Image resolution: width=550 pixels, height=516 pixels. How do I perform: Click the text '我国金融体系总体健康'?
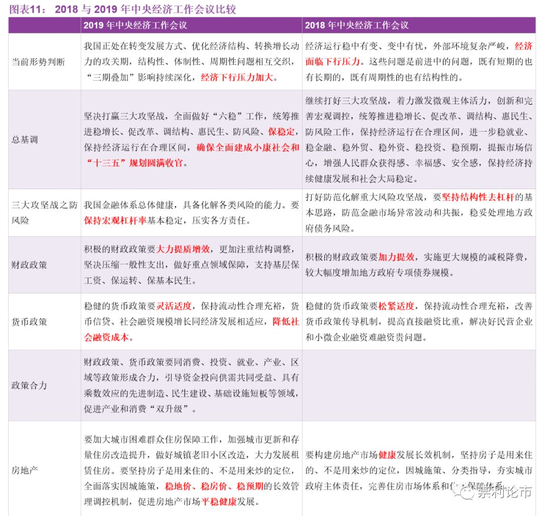pos(129,205)
